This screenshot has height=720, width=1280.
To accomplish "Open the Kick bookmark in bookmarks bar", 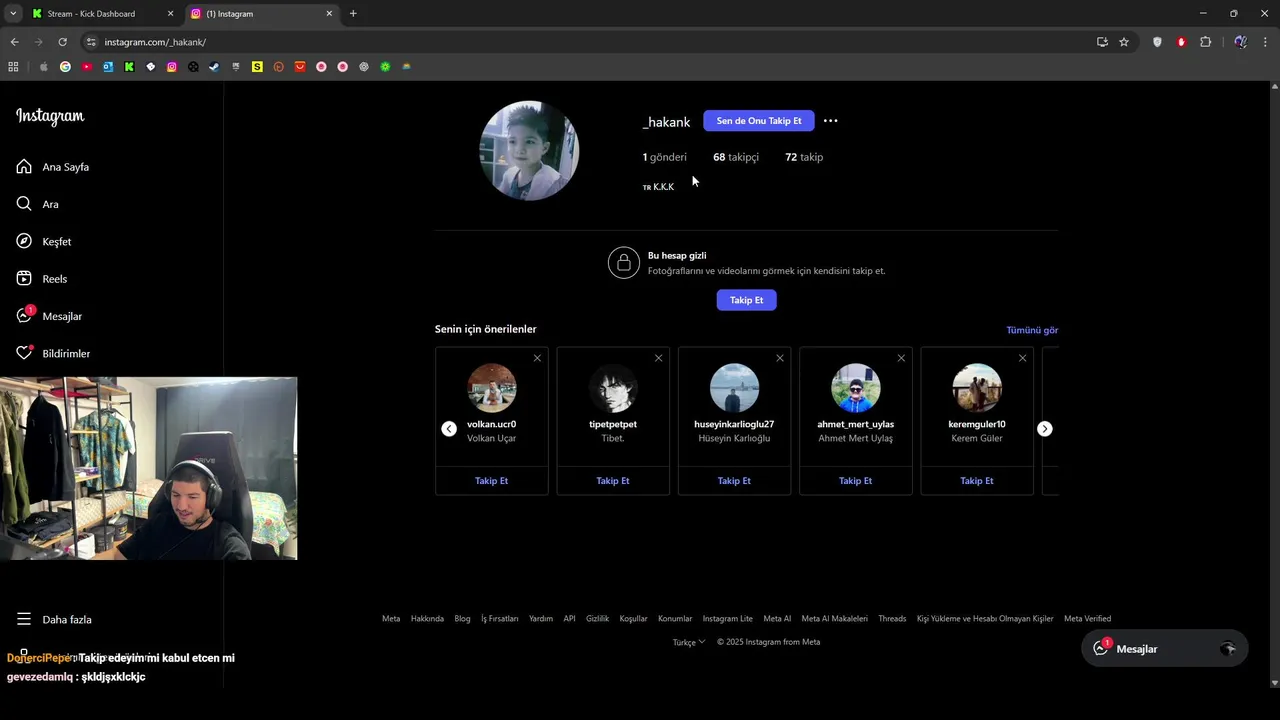I will pos(129,67).
